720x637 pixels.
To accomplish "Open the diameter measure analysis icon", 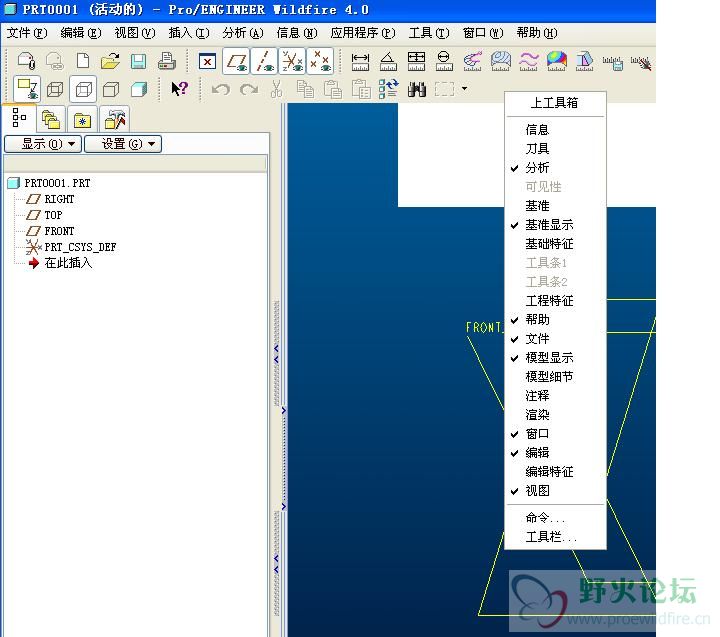I will 444,61.
